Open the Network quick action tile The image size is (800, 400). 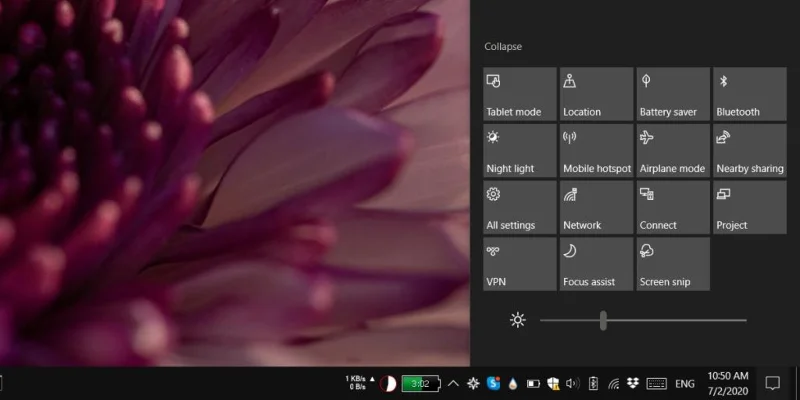(x=596, y=207)
